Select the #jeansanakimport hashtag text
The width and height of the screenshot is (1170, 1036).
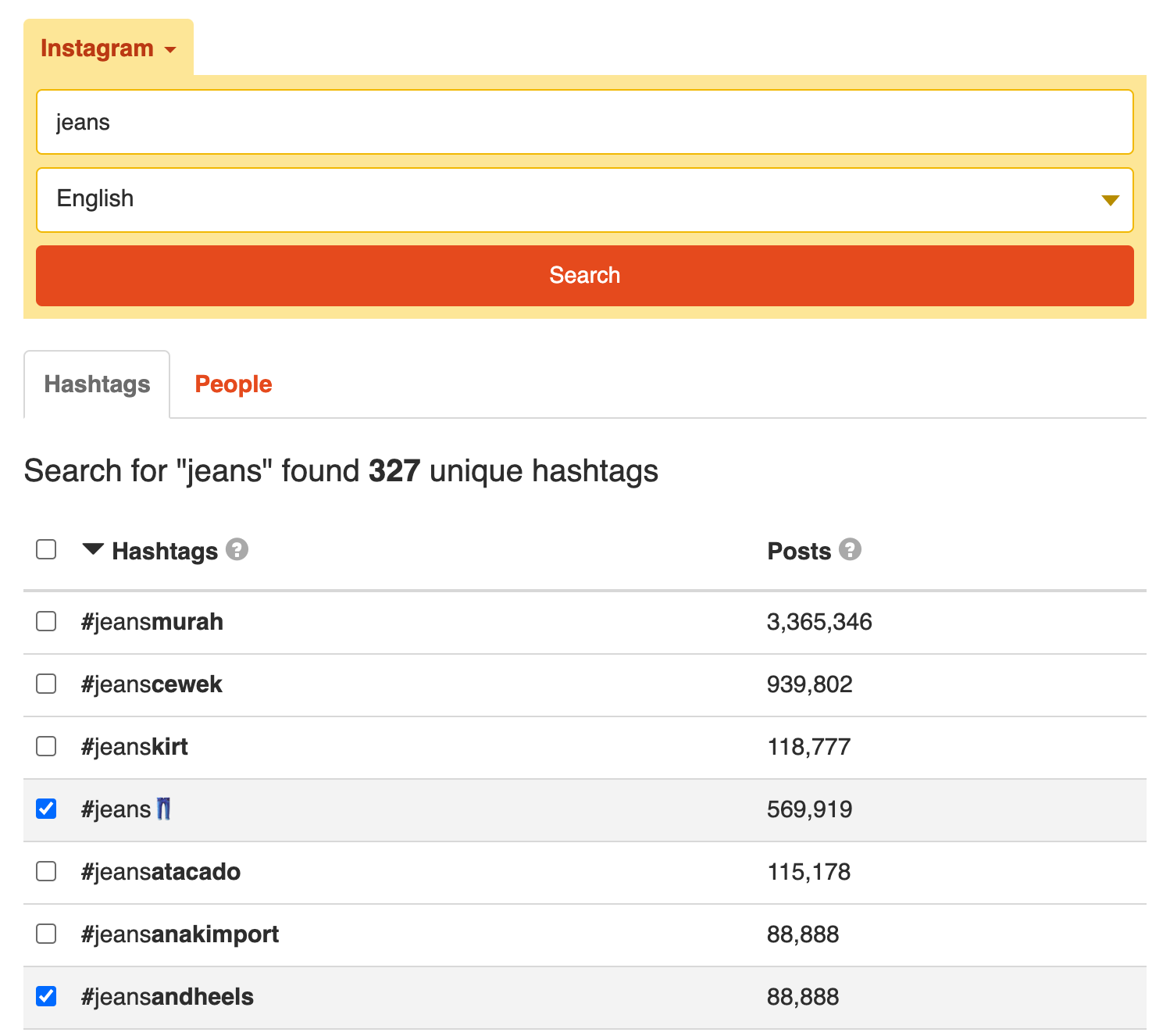click(180, 934)
